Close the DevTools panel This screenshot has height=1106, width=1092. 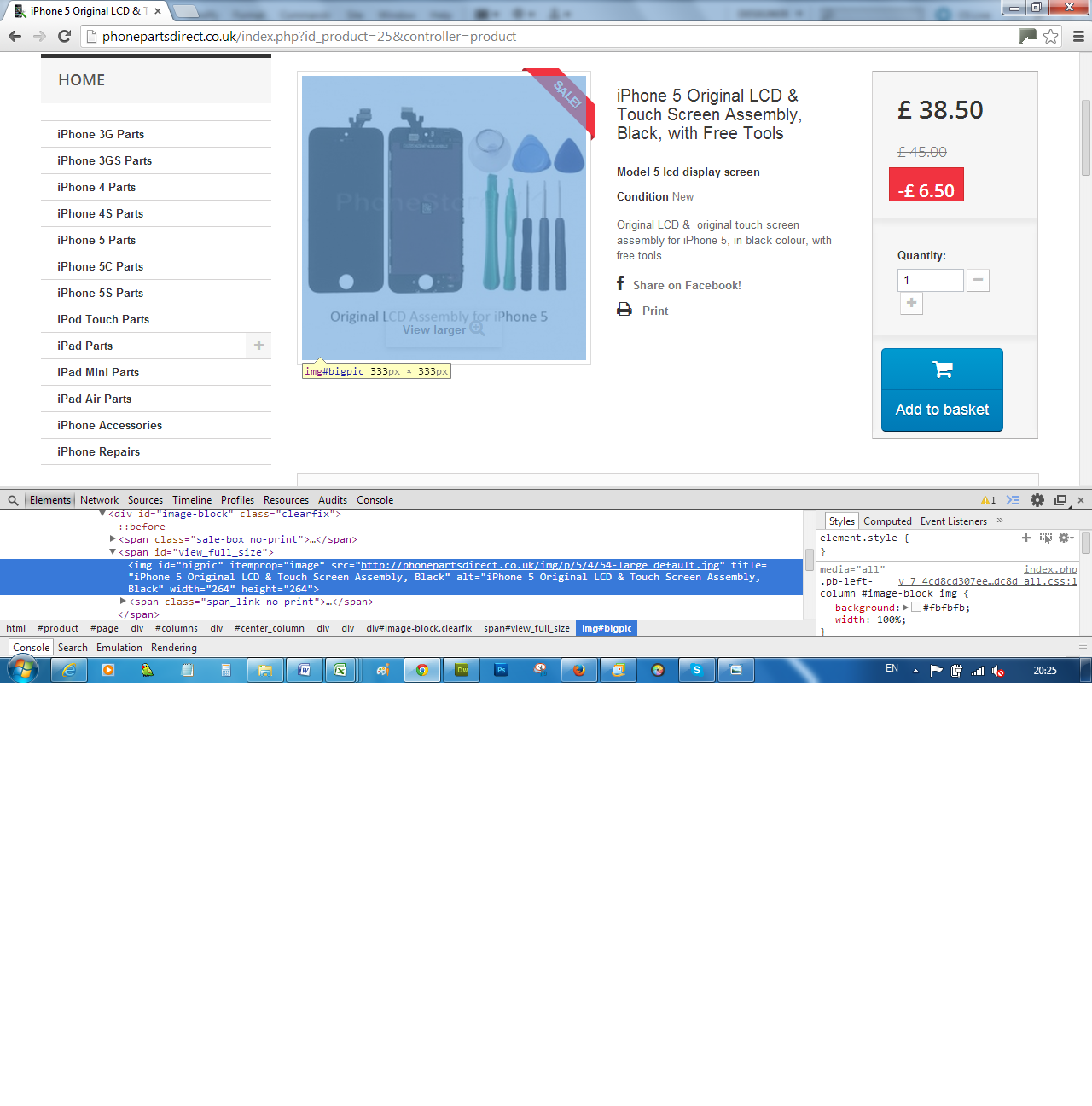coord(1081,500)
